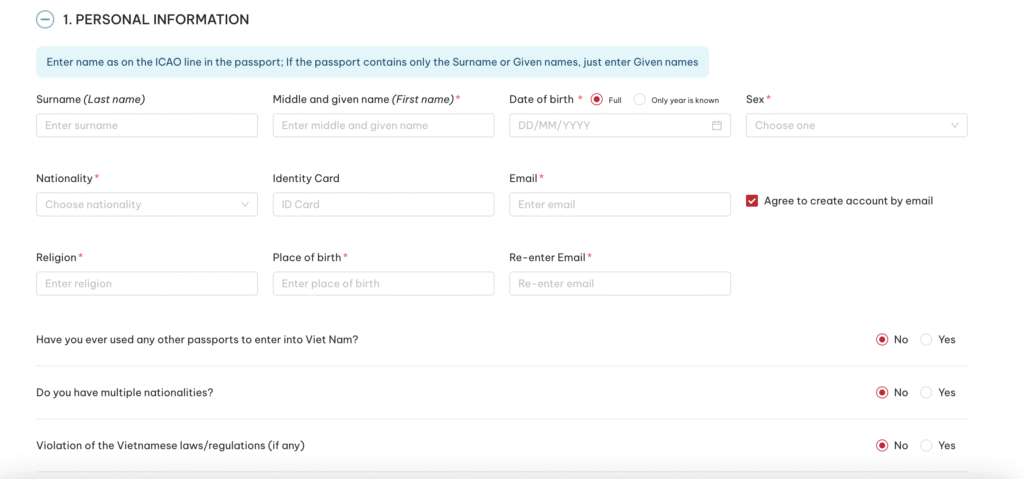Focus the Middle and given name field
This screenshot has height=479, width=1024.
(x=383, y=126)
